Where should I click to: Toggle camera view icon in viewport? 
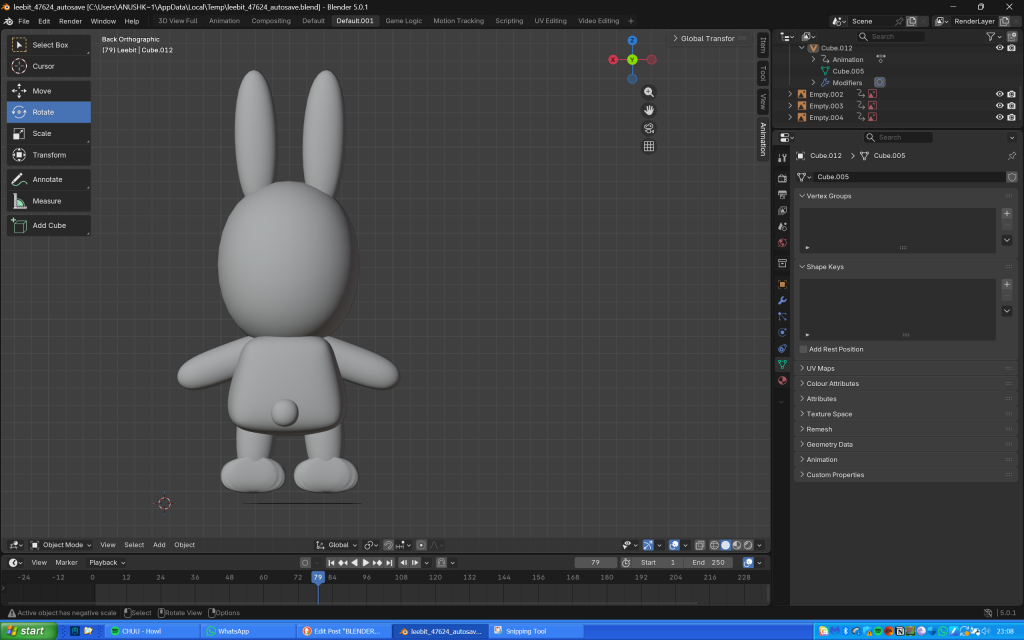[649, 128]
